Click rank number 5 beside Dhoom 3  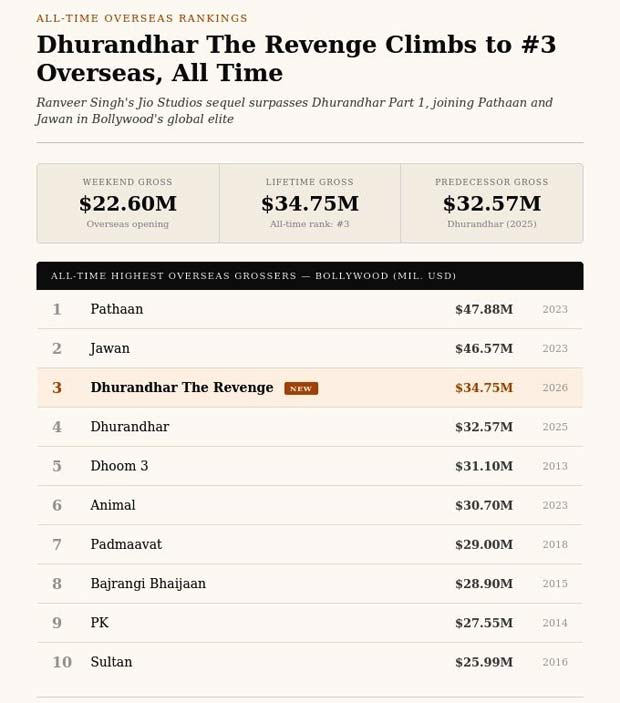coord(57,466)
